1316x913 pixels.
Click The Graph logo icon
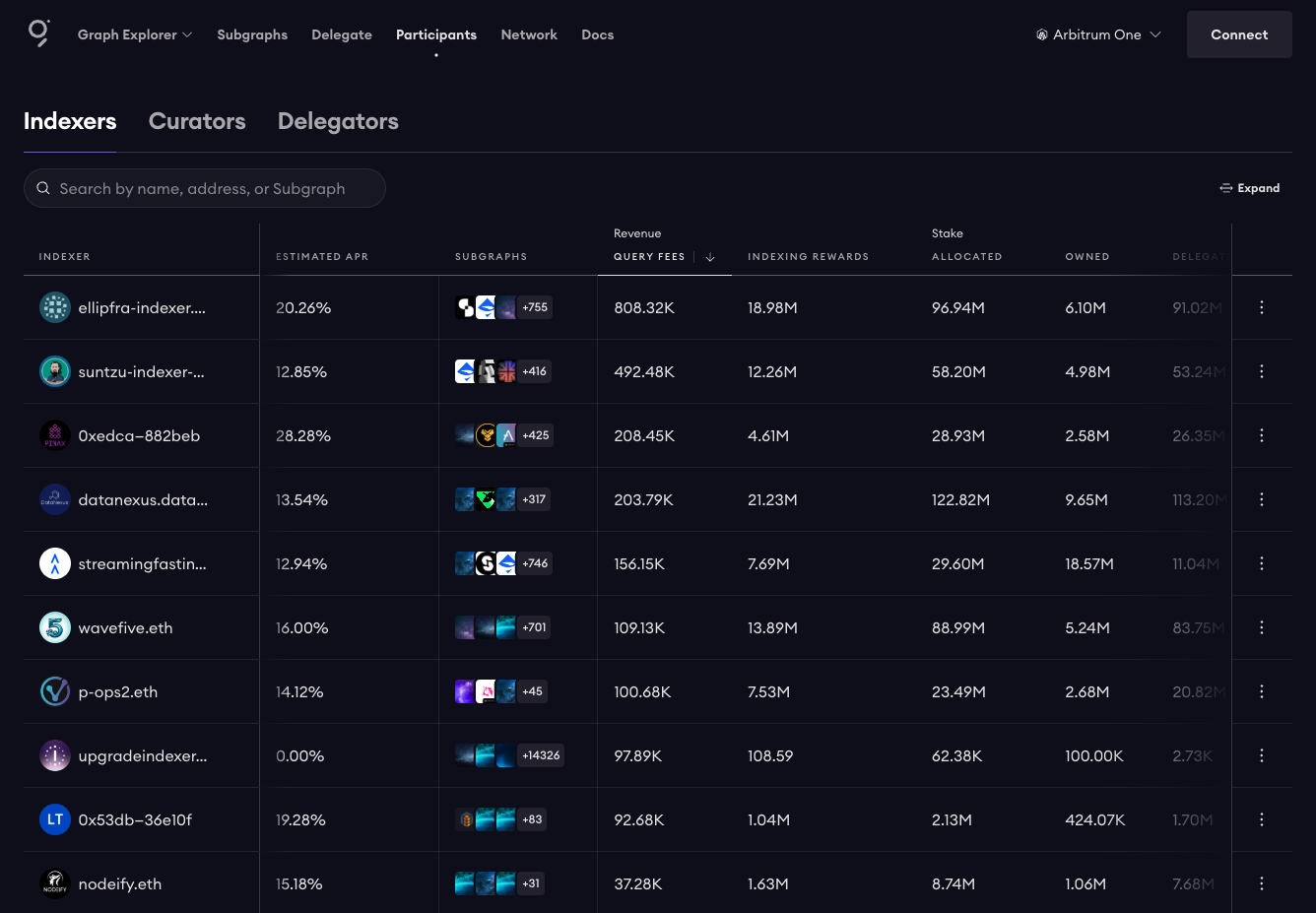point(38,33)
